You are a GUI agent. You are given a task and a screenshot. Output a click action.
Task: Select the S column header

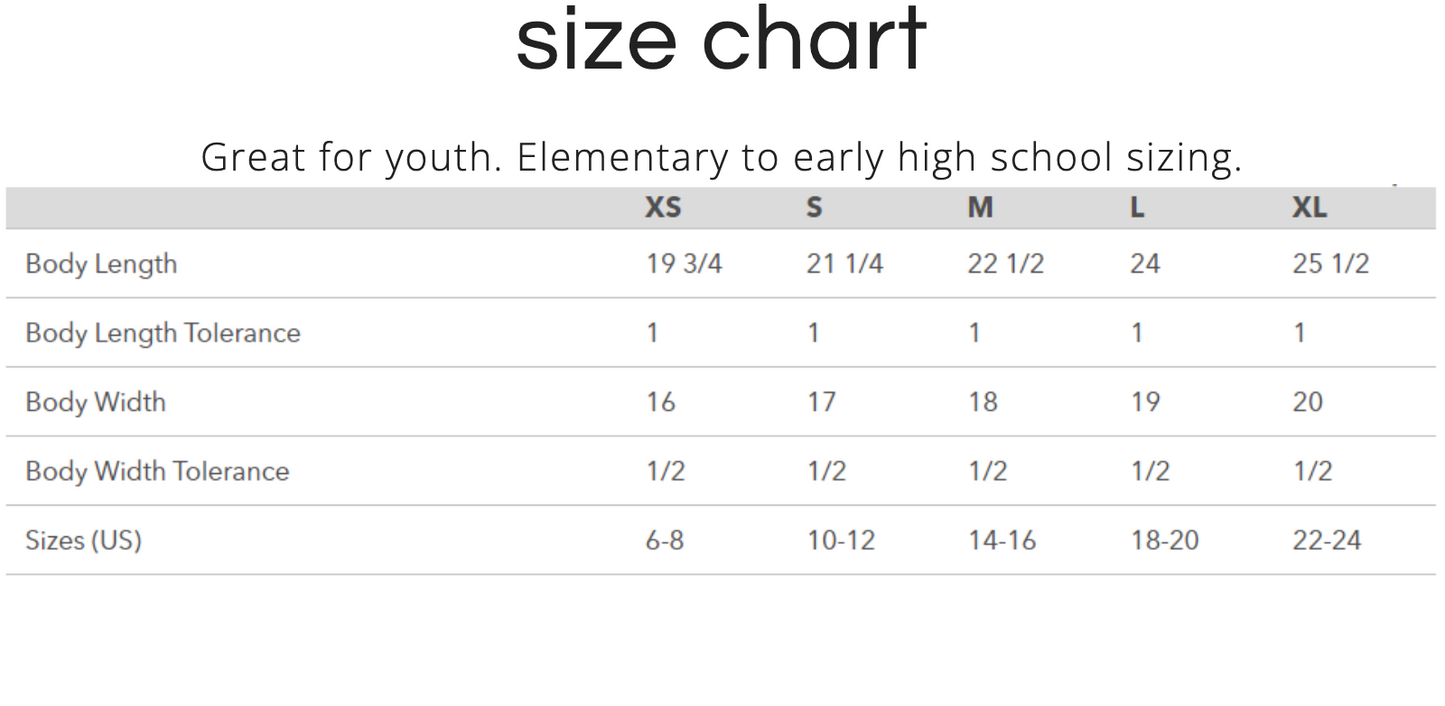point(814,207)
